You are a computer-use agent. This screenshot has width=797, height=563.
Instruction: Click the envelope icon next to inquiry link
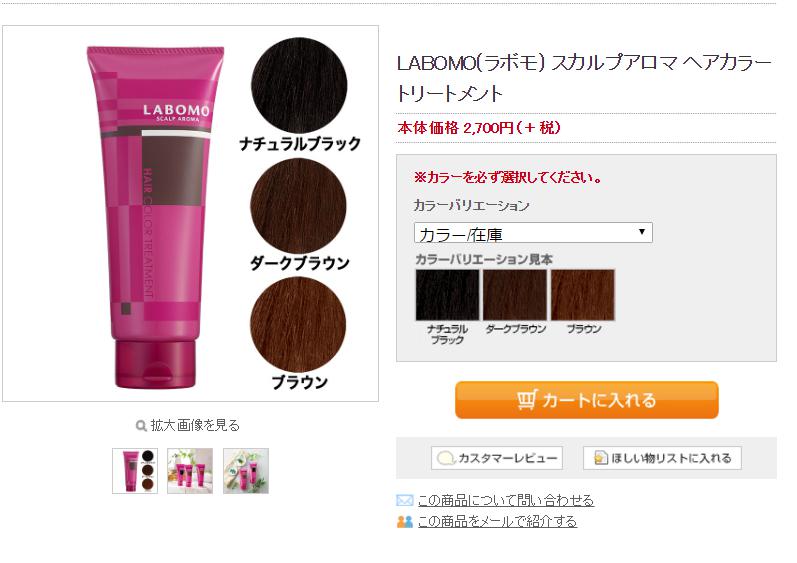pyautogui.click(x=405, y=501)
